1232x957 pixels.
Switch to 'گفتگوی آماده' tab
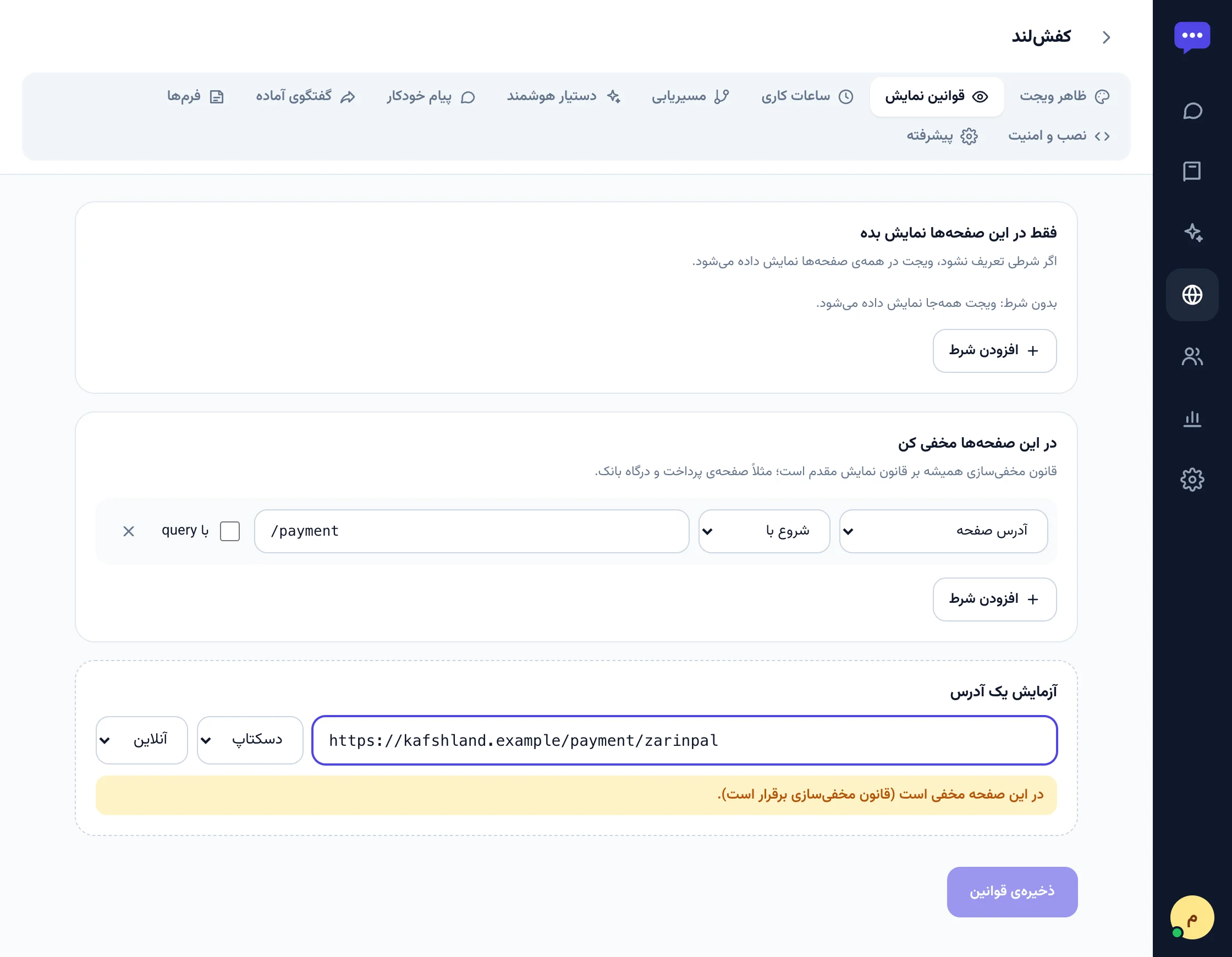click(x=305, y=96)
